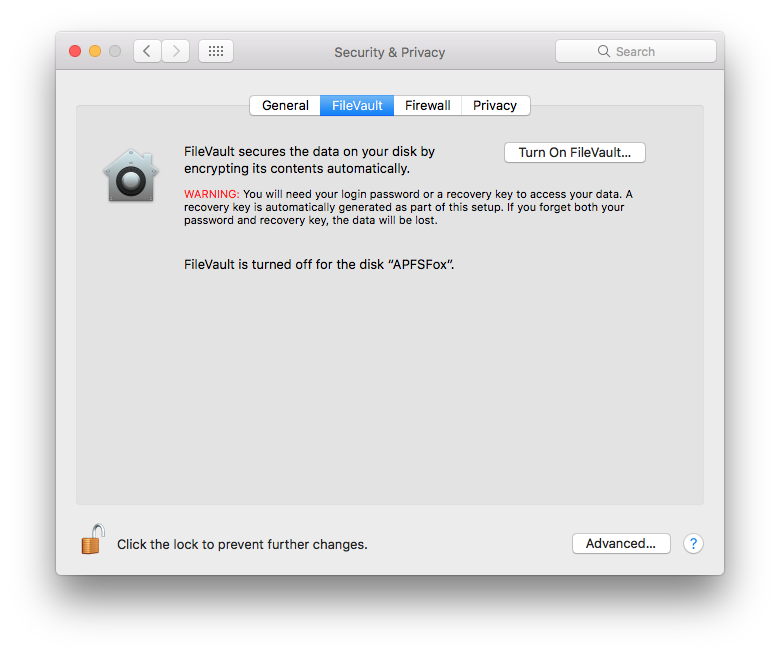Click the forward navigation arrow
Image resolution: width=780 pixels, height=655 pixels.
click(176, 51)
